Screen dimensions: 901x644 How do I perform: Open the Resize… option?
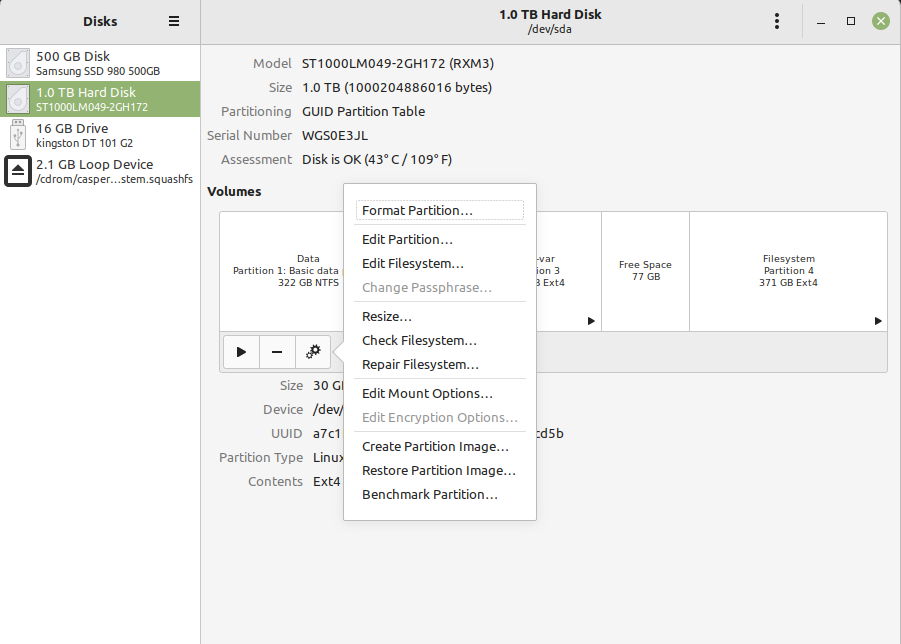coord(386,317)
